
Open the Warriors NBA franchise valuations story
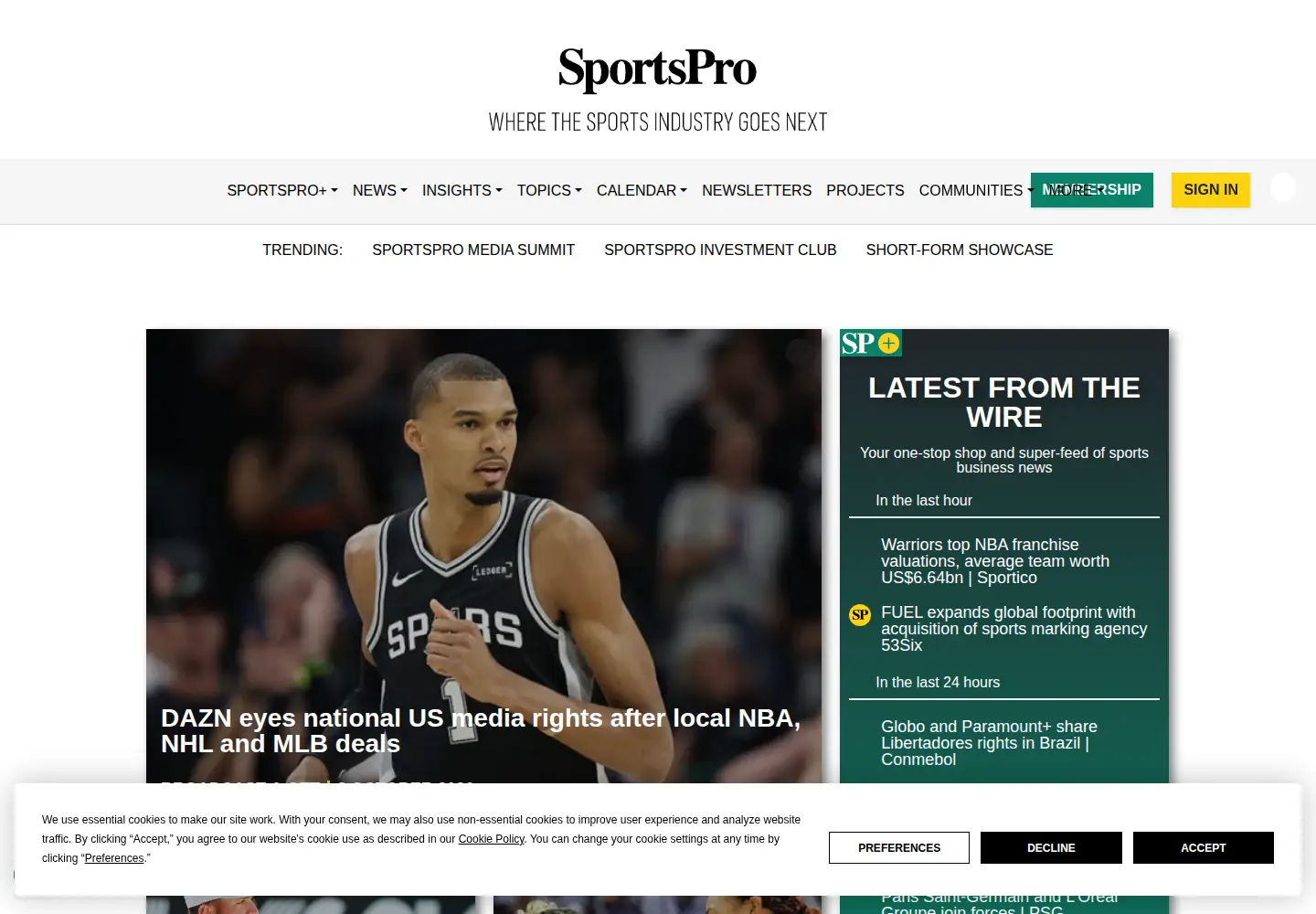[x=995, y=561]
